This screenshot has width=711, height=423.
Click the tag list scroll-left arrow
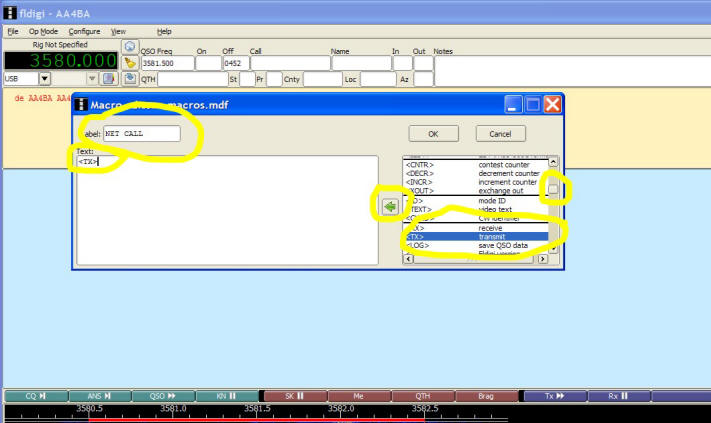click(408, 259)
